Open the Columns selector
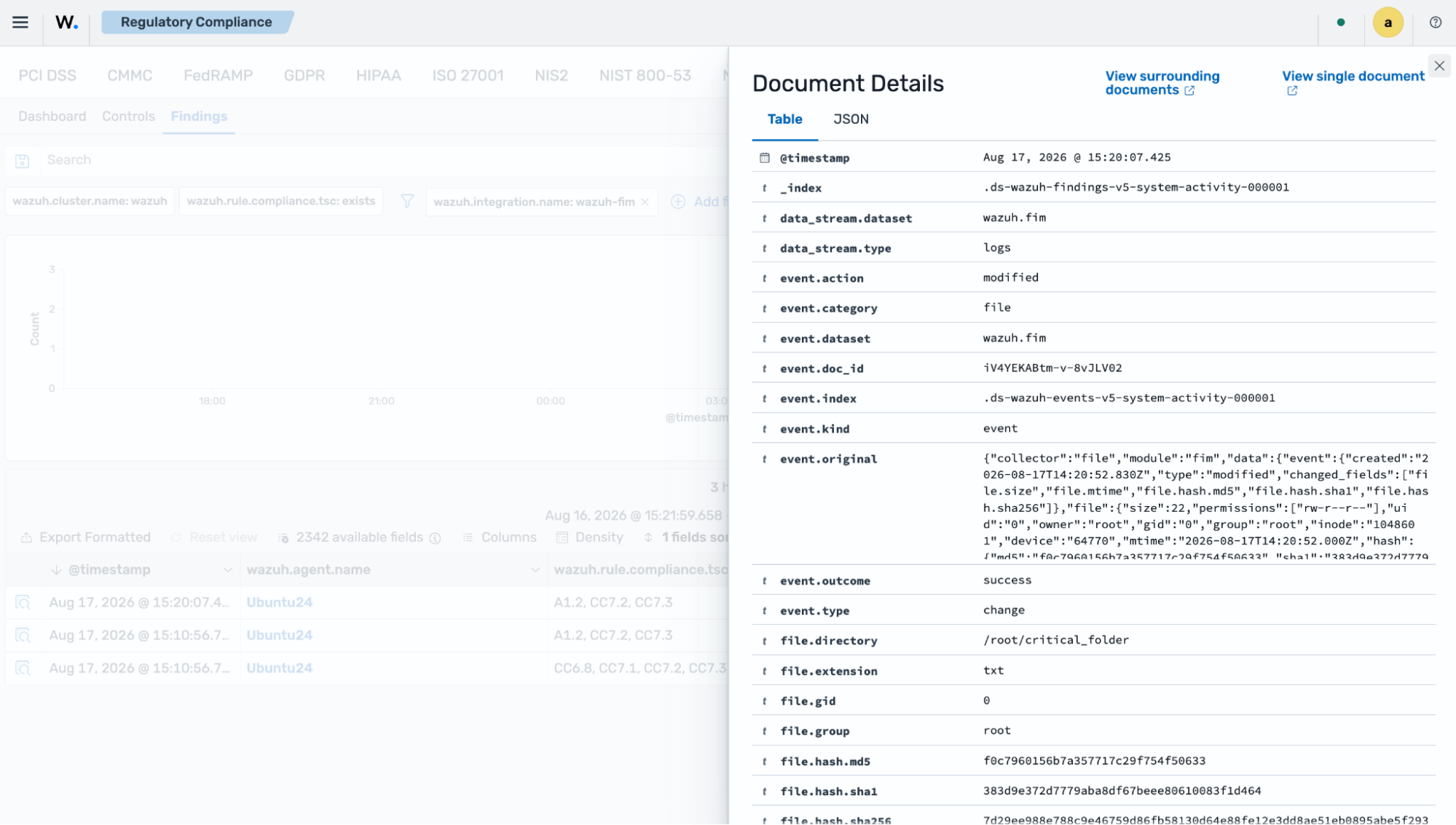Image resolution: width=1456 pixels, height=825 pixels. (500, 537)
